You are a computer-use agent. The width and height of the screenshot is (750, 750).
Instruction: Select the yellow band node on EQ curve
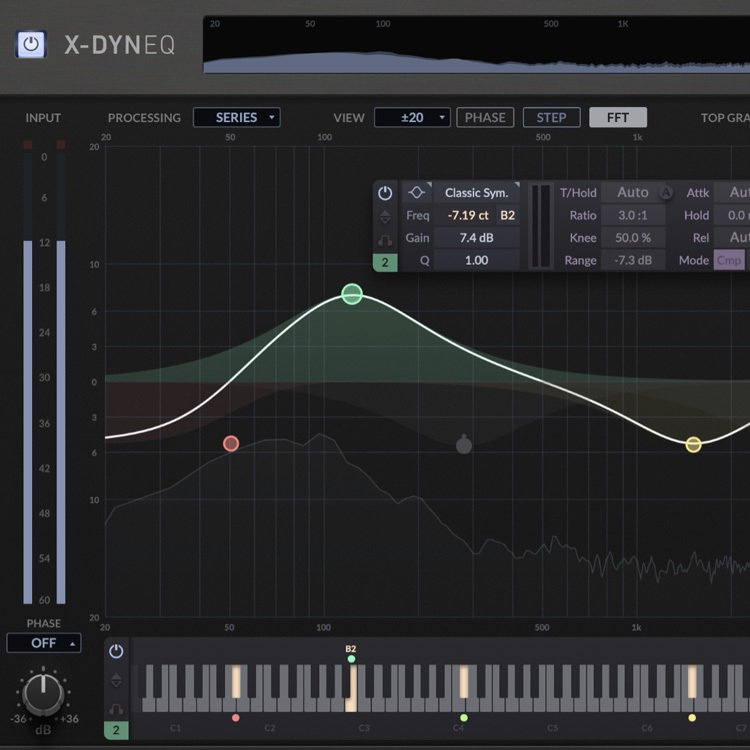(694, 445)
